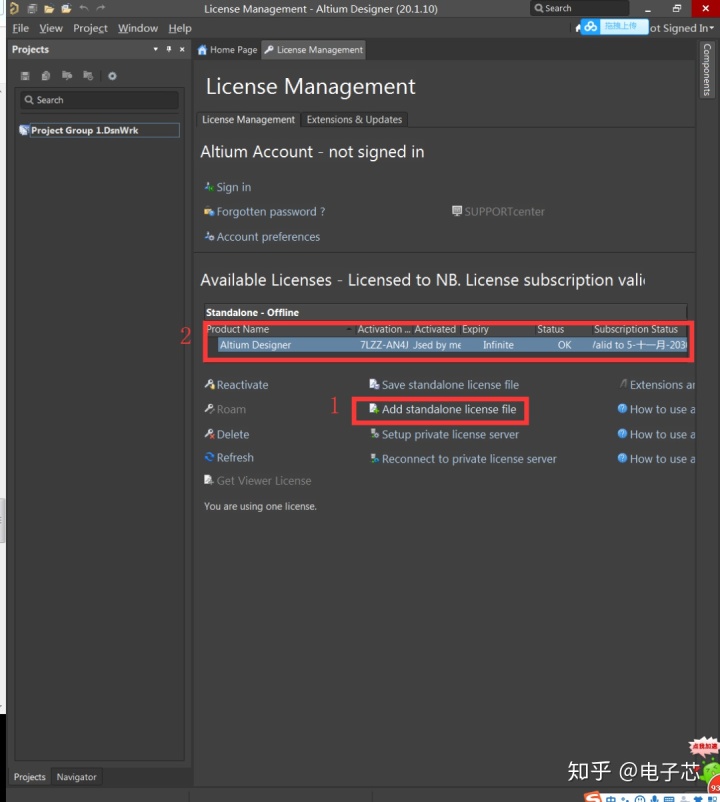Viewport: 720px width, 802px height.
Task: Click the Reactivate icon
Action: point(209,384)
